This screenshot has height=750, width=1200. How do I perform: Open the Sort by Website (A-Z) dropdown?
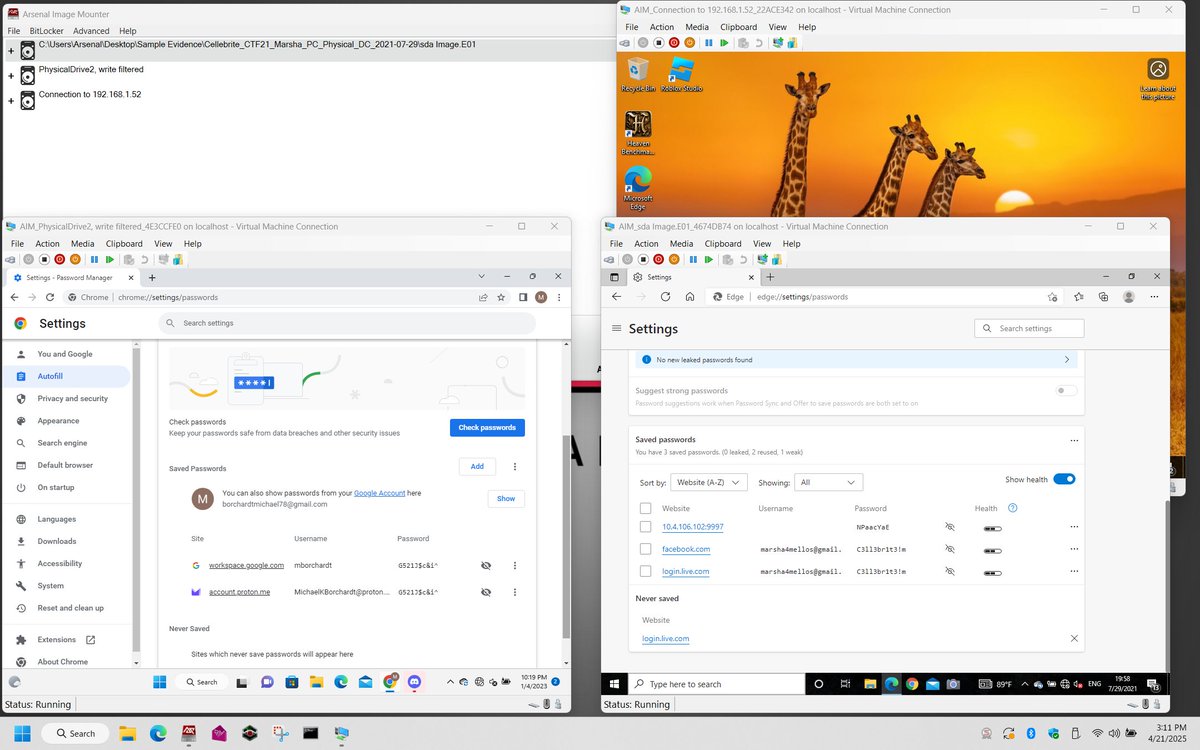point(709,482)
